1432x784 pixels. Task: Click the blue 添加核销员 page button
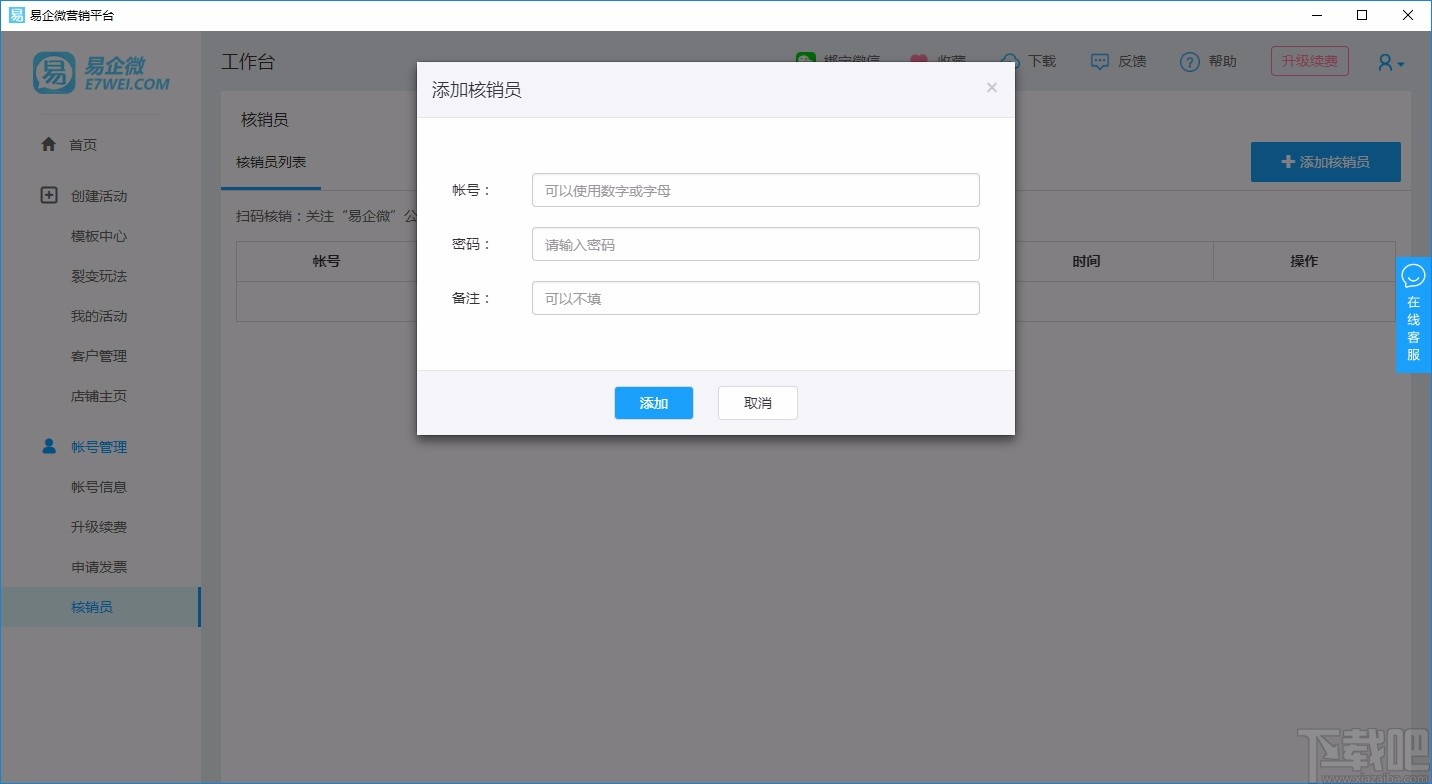coord(1326,162)
